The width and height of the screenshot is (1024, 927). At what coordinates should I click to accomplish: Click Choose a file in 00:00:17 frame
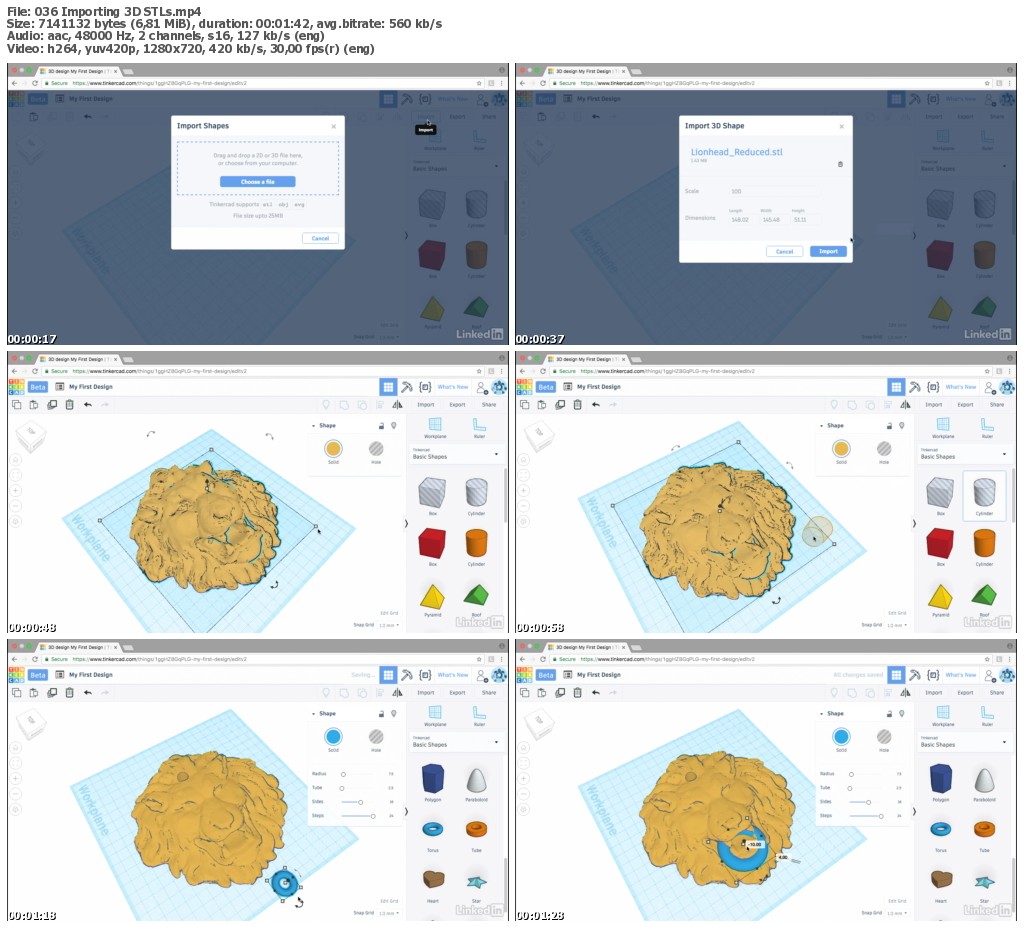click(257, 182)
